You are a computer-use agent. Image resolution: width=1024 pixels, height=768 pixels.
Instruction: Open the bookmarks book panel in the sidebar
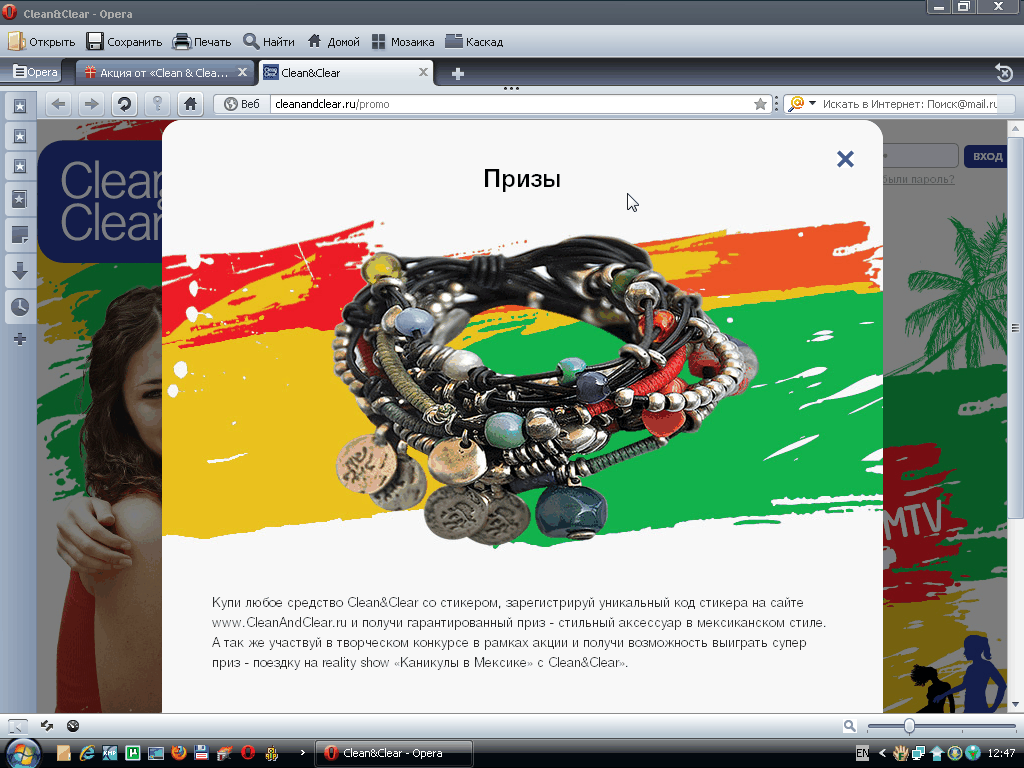tap(20, 199)
